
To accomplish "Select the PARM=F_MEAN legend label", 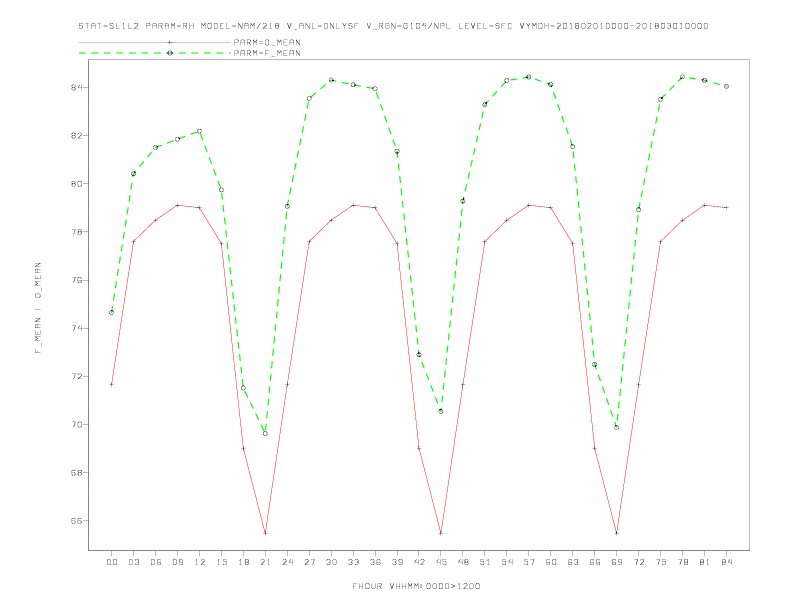I will pos(267,53).
